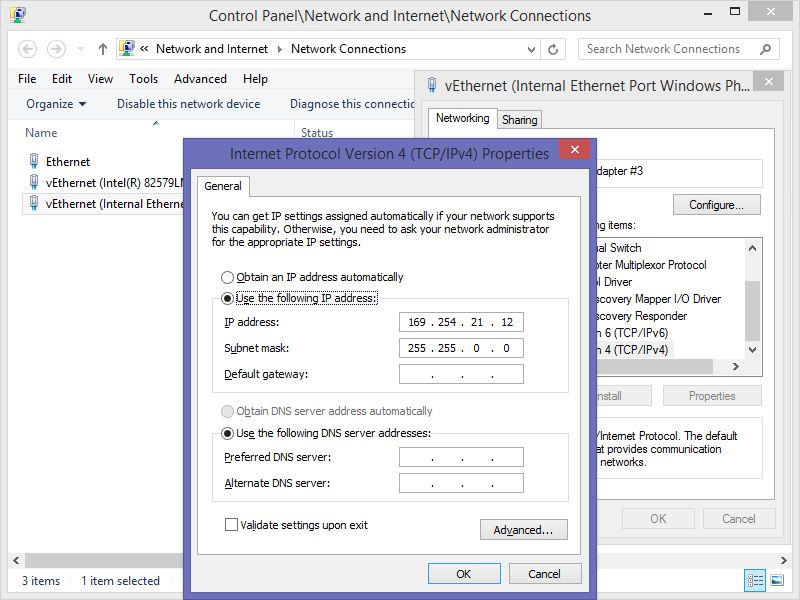Enable Validate settings upon exit checkbox
Screen dimensions: 800x600
(x=232, y=525)
